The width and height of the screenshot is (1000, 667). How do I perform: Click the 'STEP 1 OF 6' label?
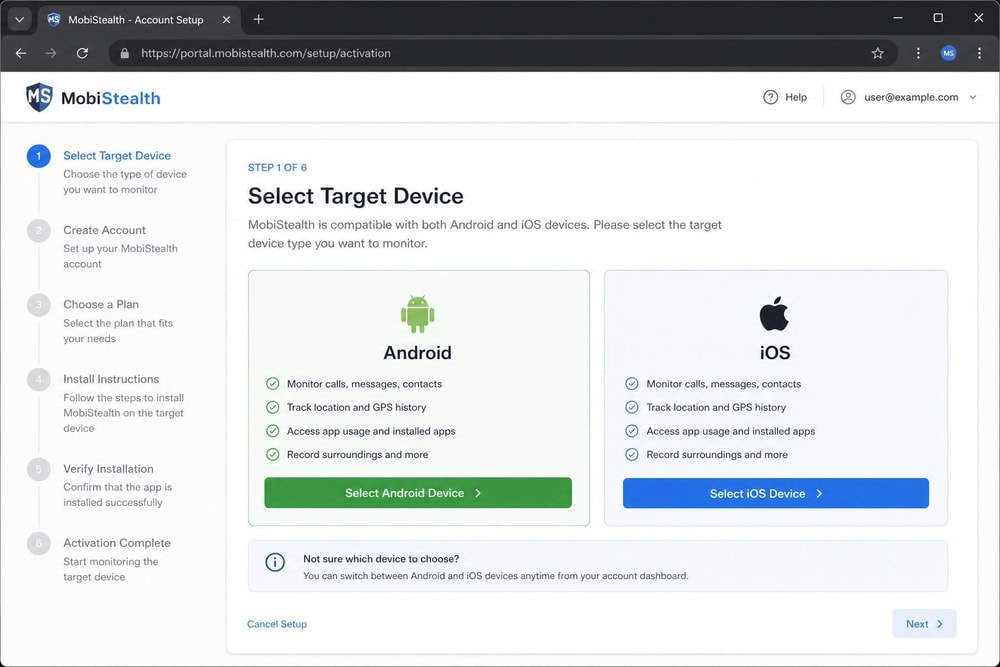pyautogui.click(x=277, y=168)
